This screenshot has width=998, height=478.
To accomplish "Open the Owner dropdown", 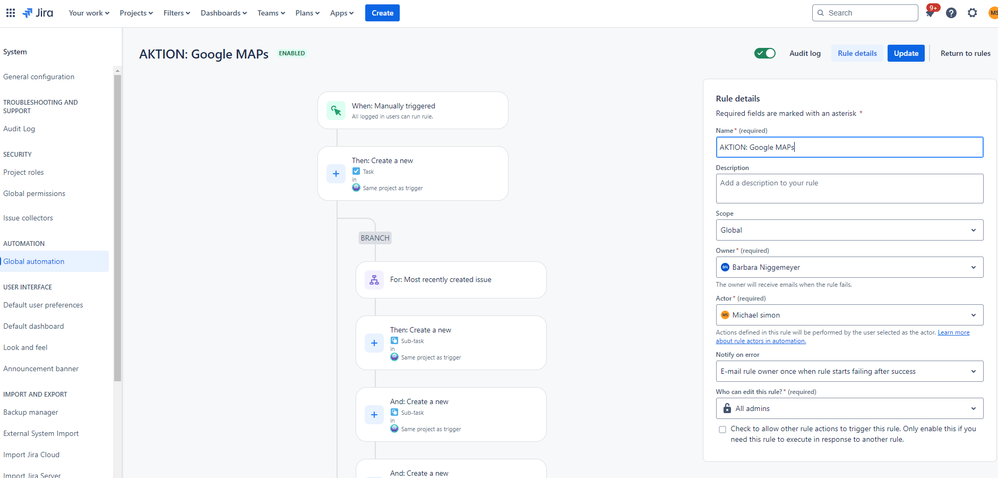I will [x=849, y=267].
